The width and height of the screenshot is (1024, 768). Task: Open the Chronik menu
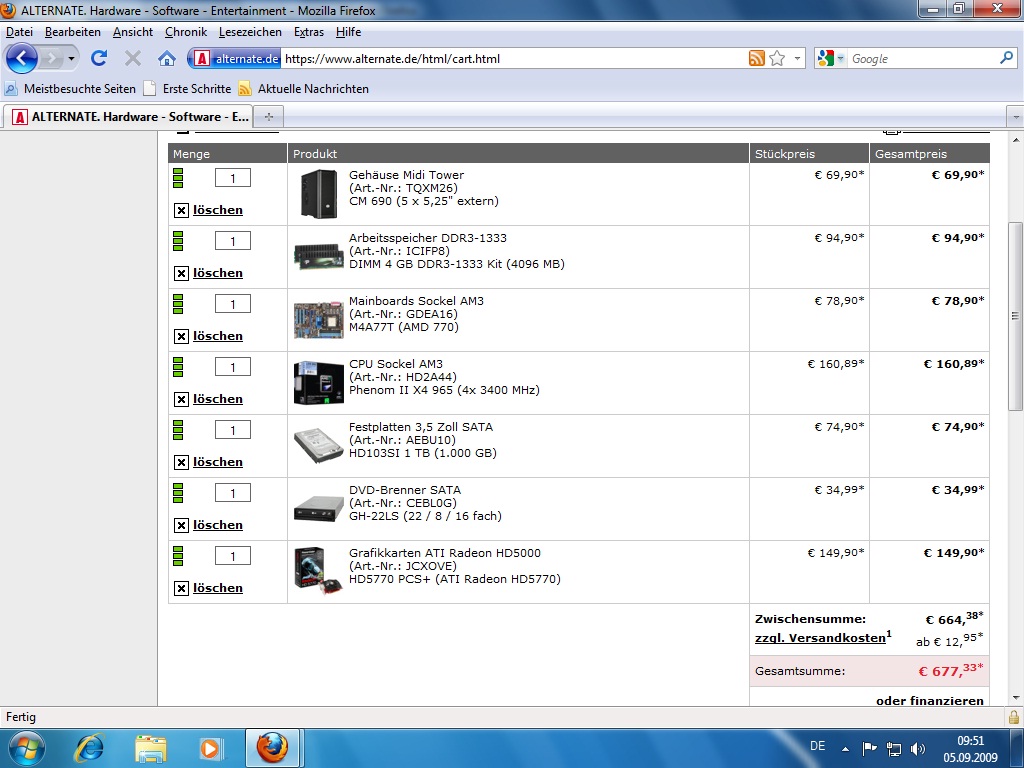point(186,32)
